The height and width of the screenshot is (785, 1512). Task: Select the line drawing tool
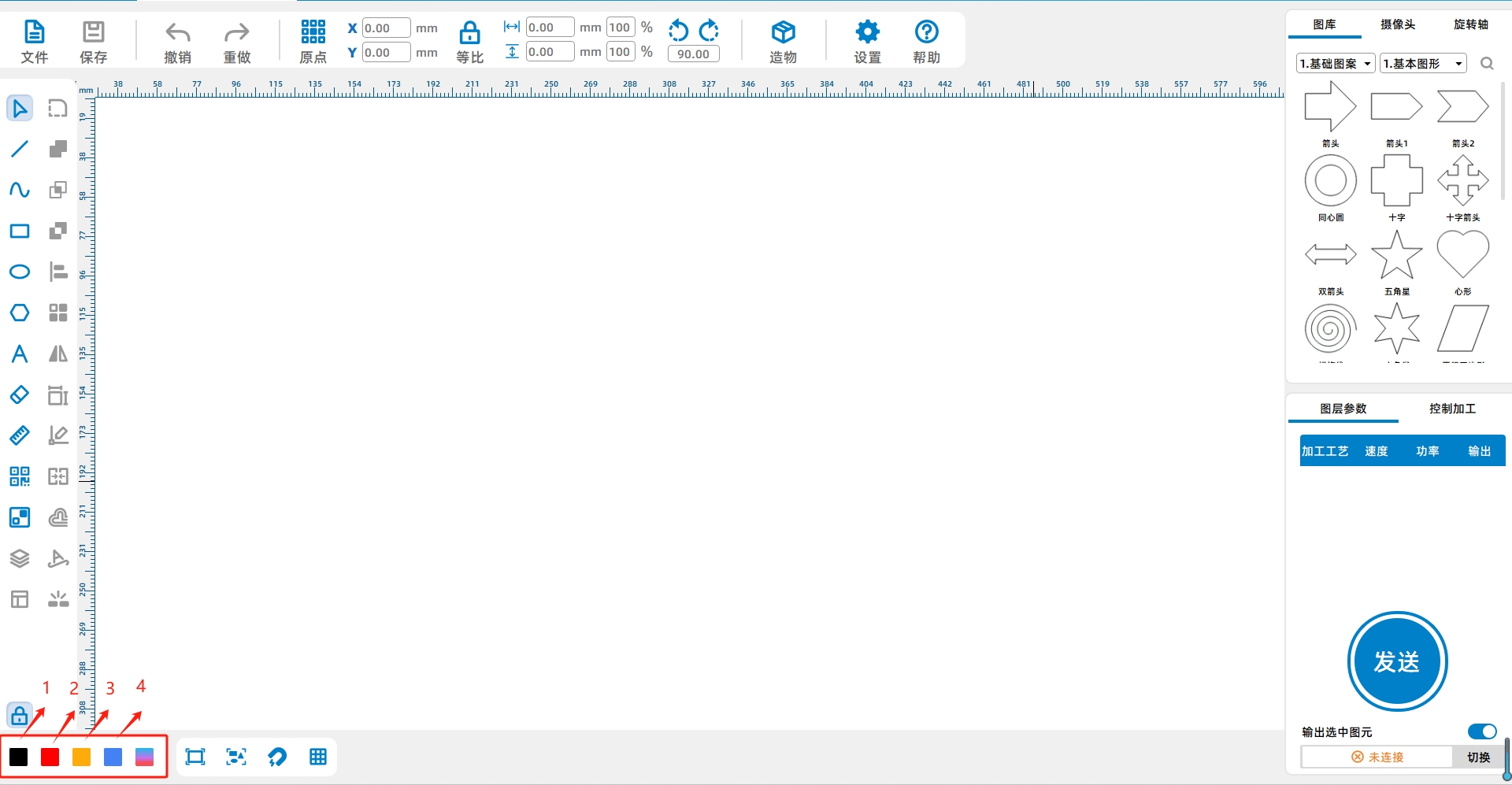pos(20,149)
